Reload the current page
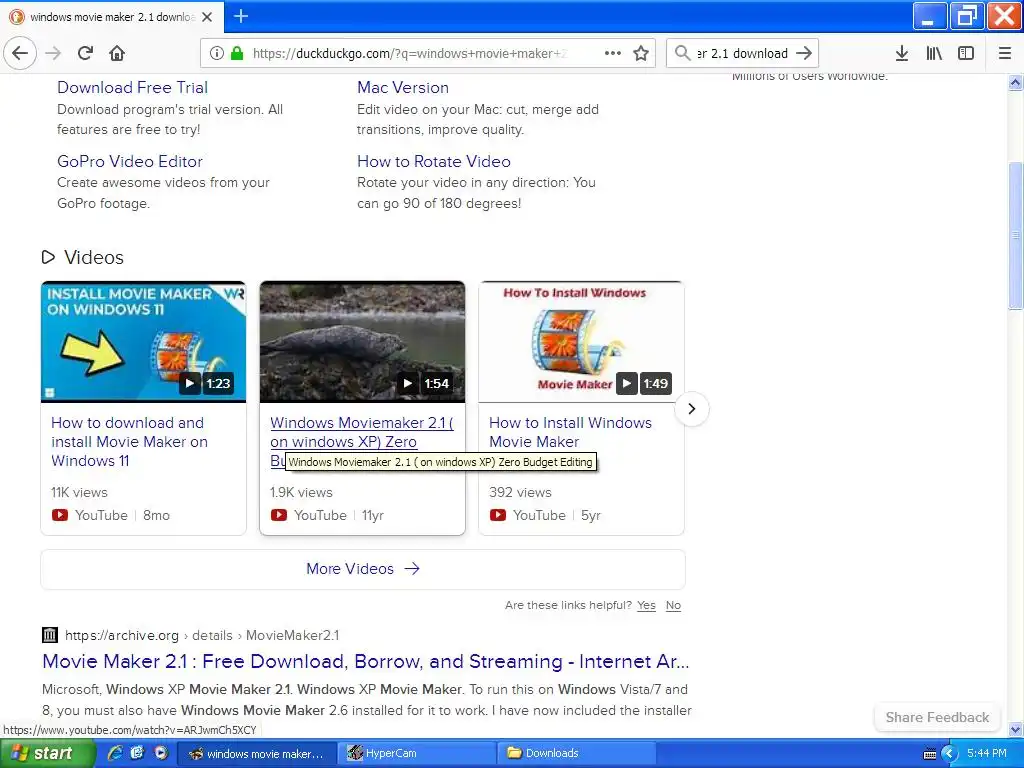This screenshot has height=768, width=1024. tap(85, 53)
